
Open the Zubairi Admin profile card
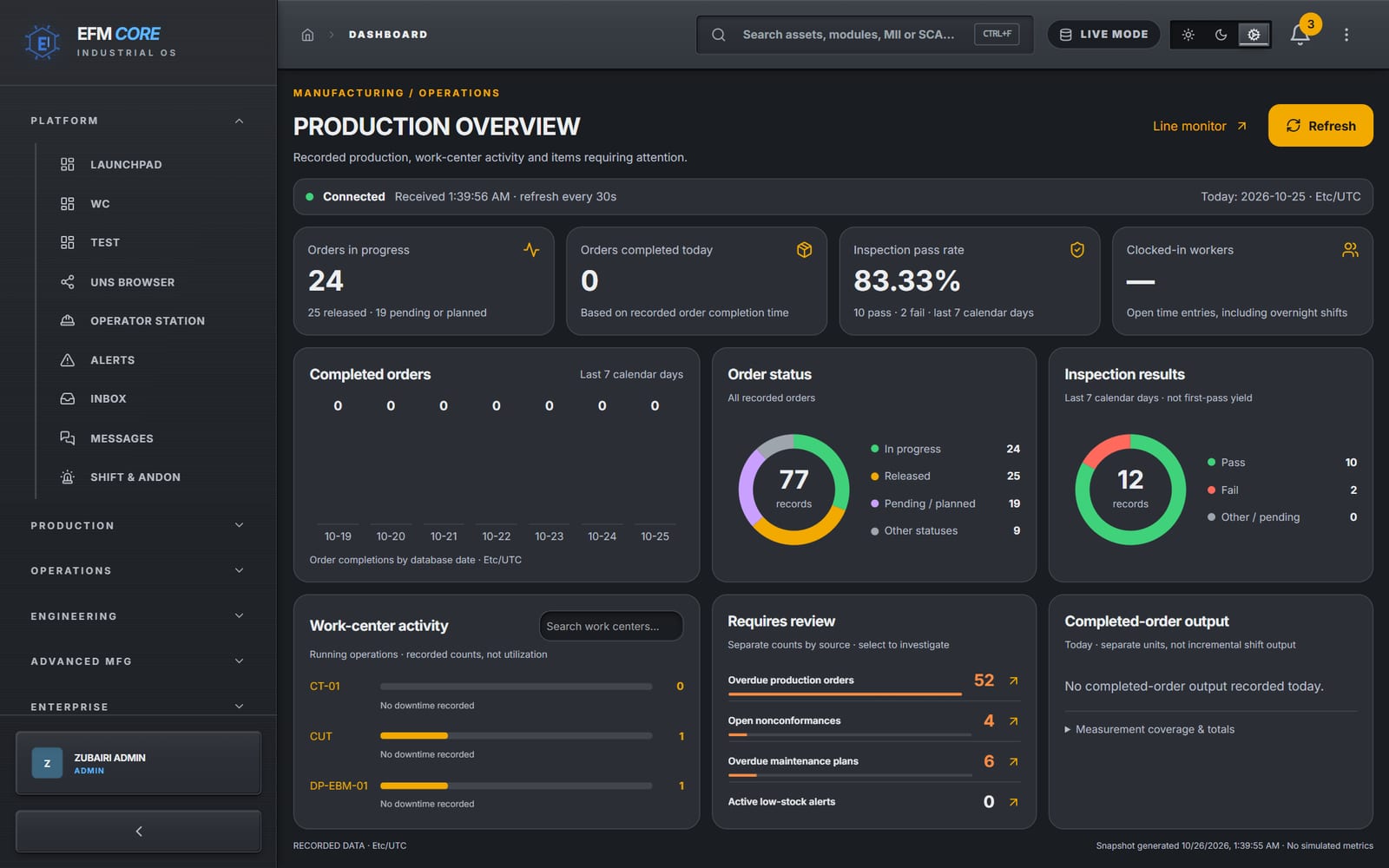(x=138, y=763)
